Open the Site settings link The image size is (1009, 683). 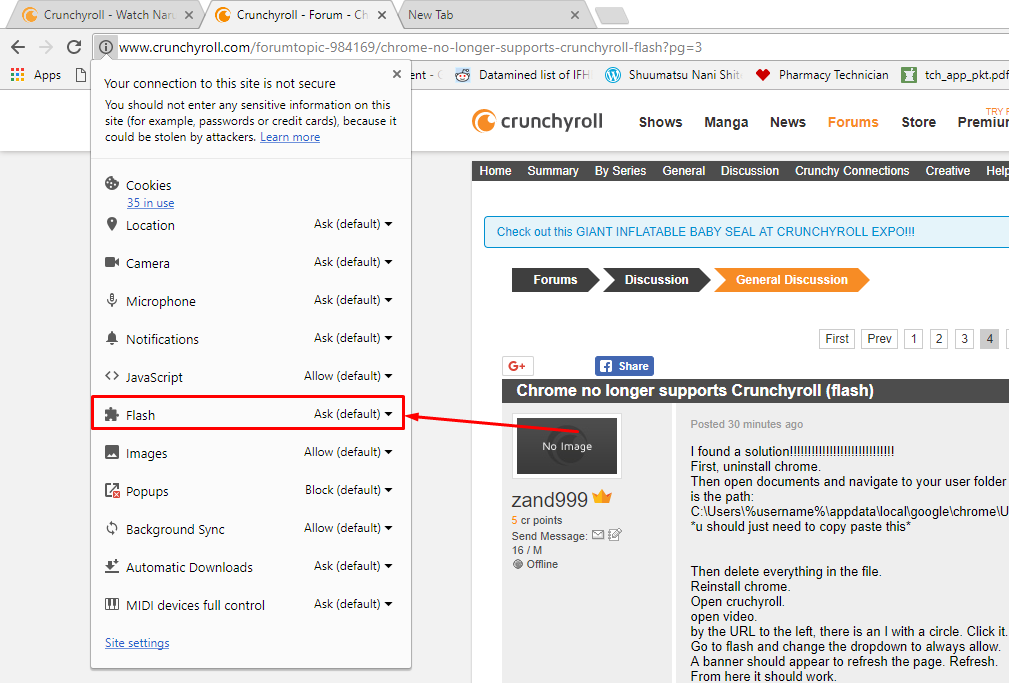tap(137, 642)
